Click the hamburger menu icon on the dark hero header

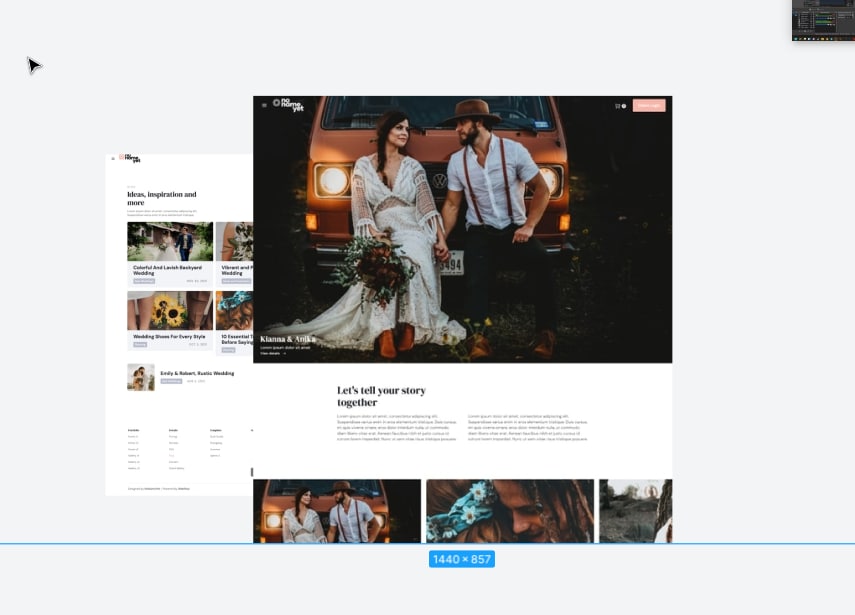(x=264, y=105)
